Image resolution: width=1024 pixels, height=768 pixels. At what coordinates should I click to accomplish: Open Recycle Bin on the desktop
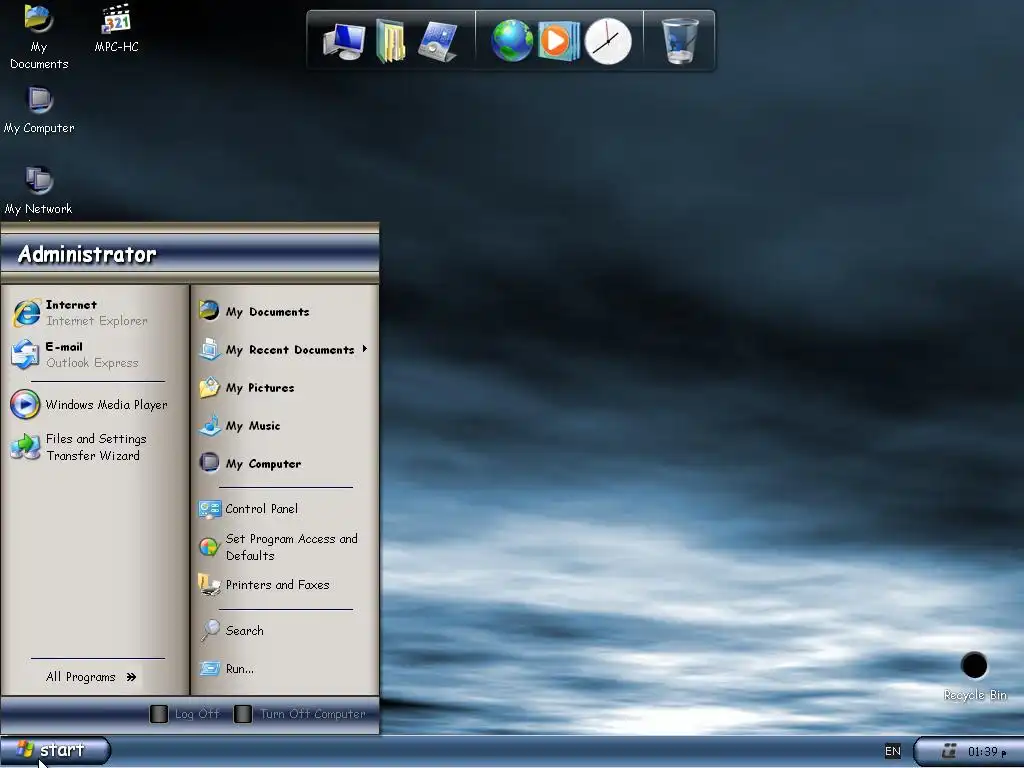tap(974, 676)
